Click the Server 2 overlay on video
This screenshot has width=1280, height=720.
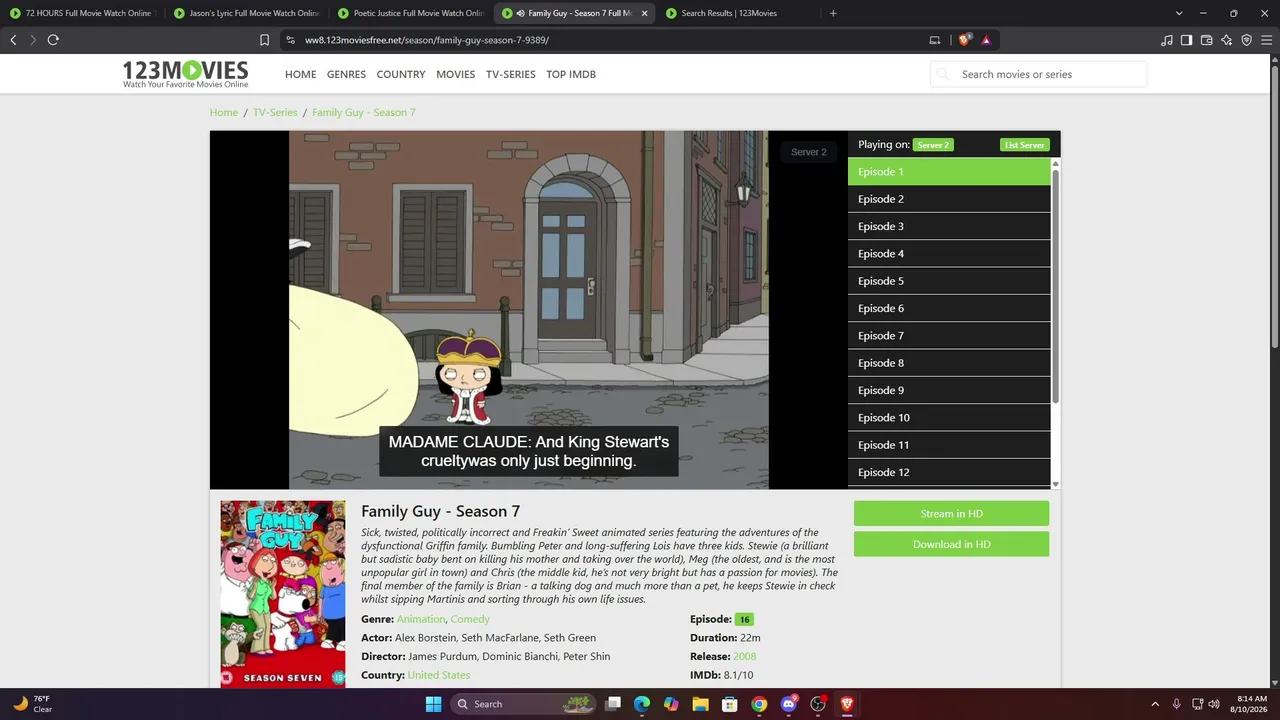[809, 152]
